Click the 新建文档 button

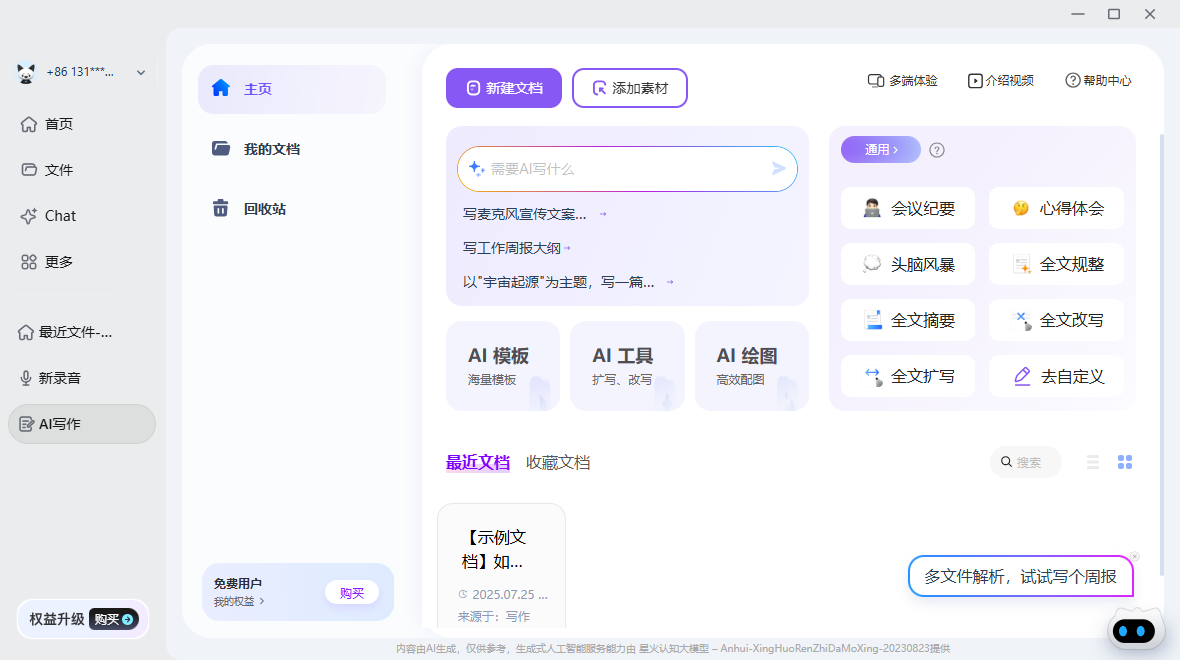pos(503,88)
